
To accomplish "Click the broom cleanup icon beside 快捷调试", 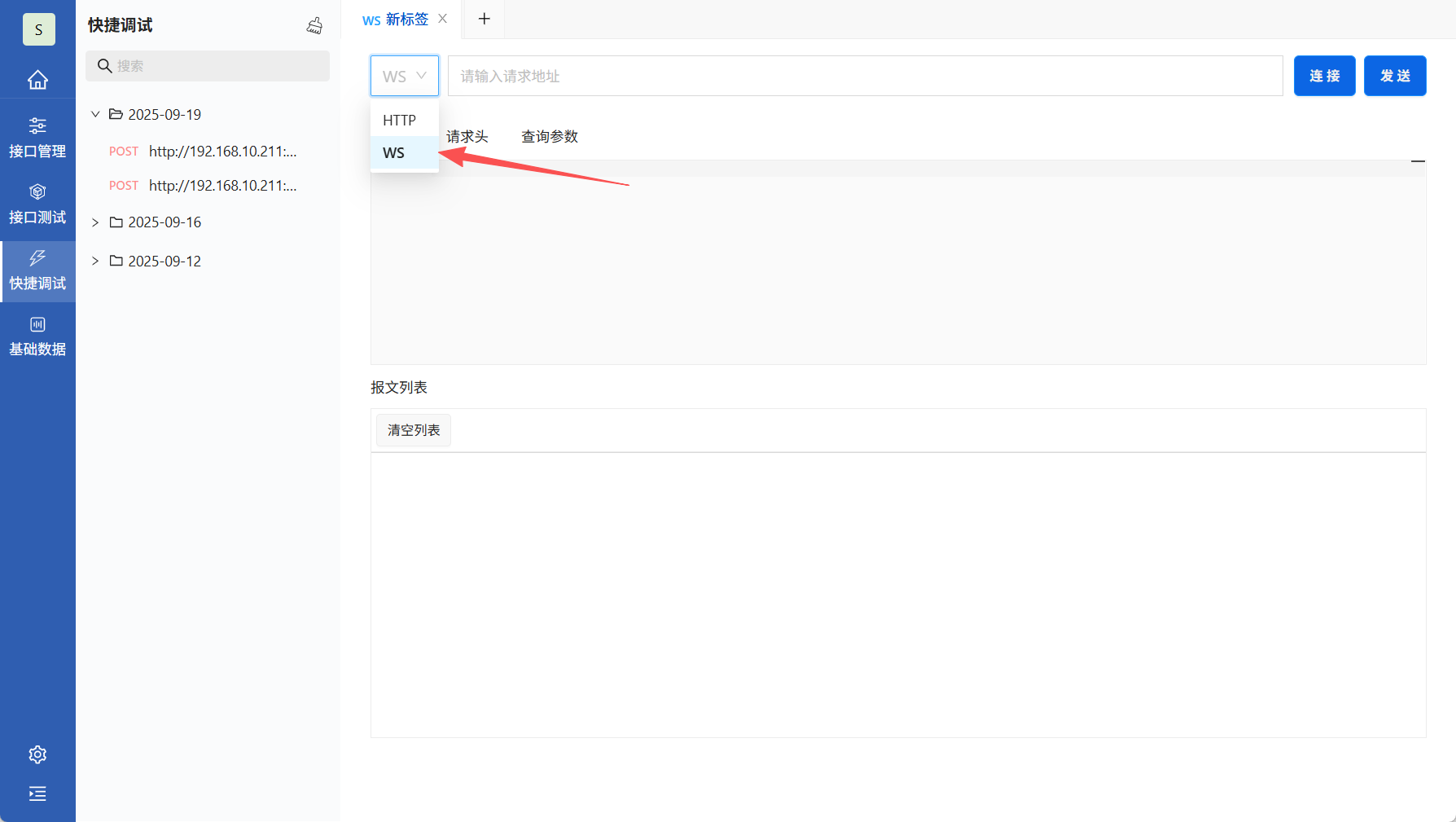I will click(x=314, y=24).
